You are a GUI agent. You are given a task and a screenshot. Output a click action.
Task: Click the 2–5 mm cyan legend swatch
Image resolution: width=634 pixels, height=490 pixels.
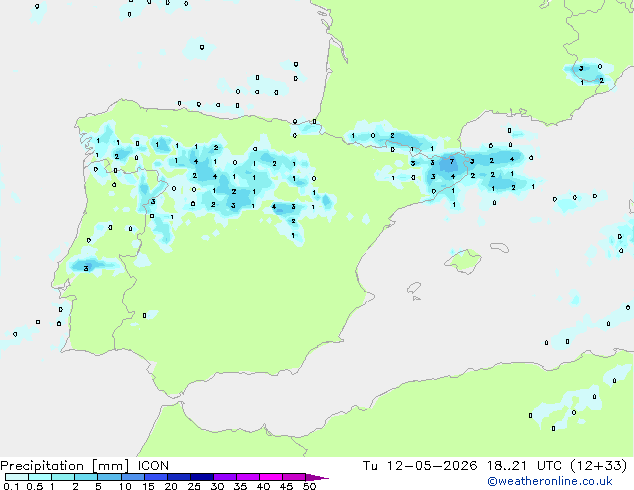point(86,477)
